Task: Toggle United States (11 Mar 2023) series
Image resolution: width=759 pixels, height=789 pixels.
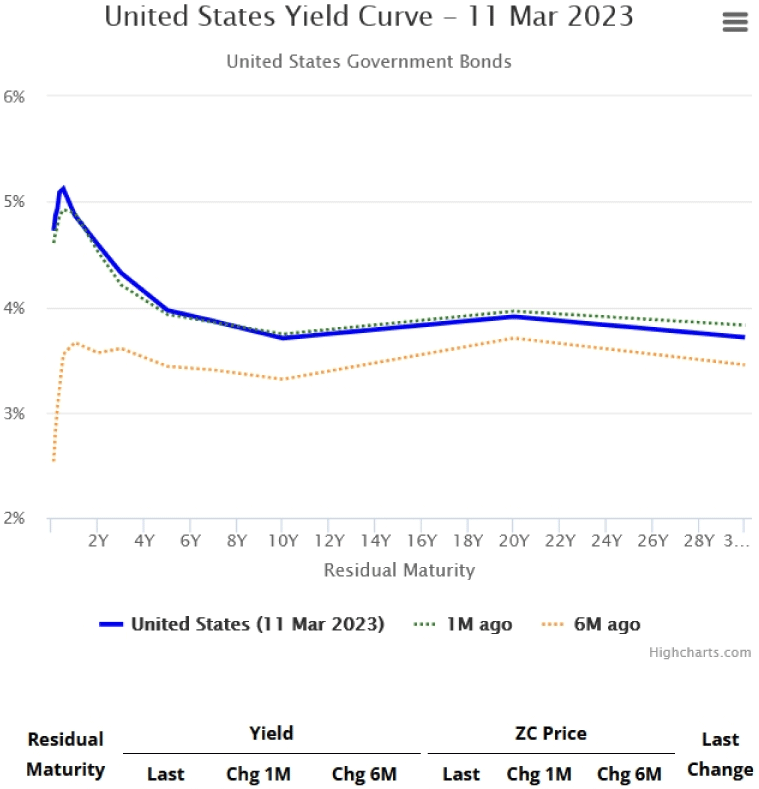Action: (257, 624)
